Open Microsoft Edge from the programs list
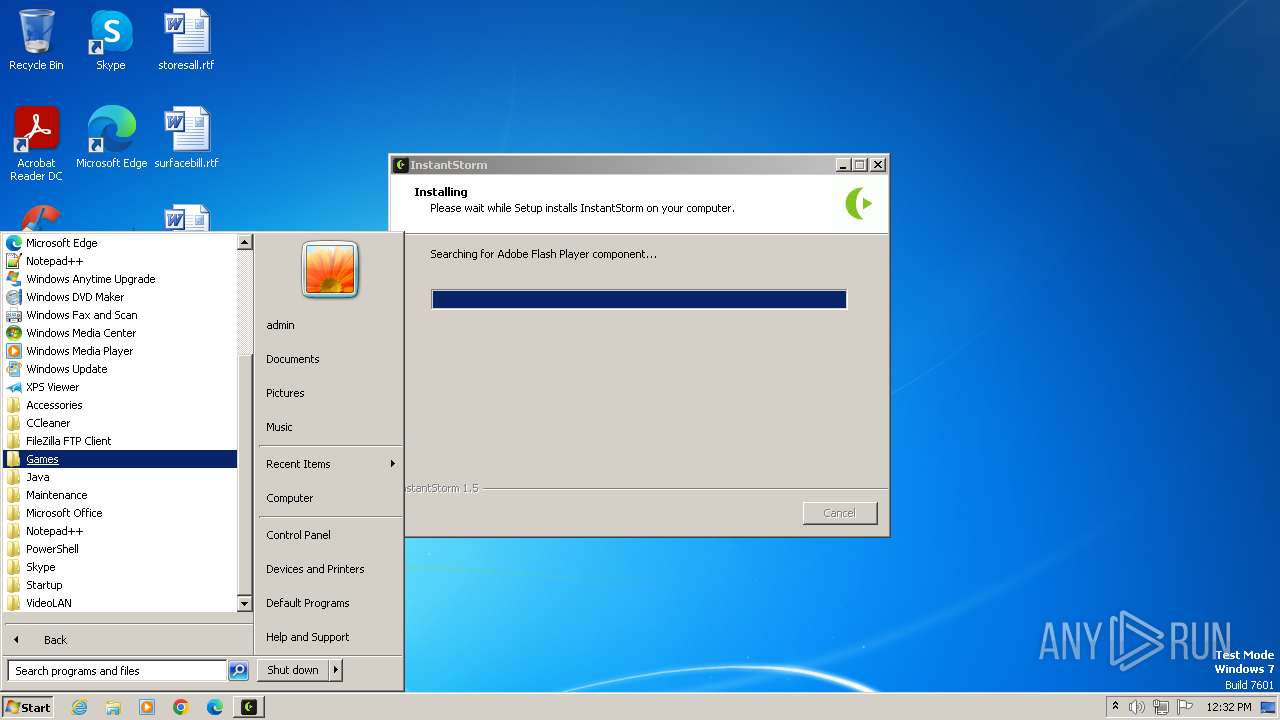1280x720 pixels. click(x=120, y=243)
